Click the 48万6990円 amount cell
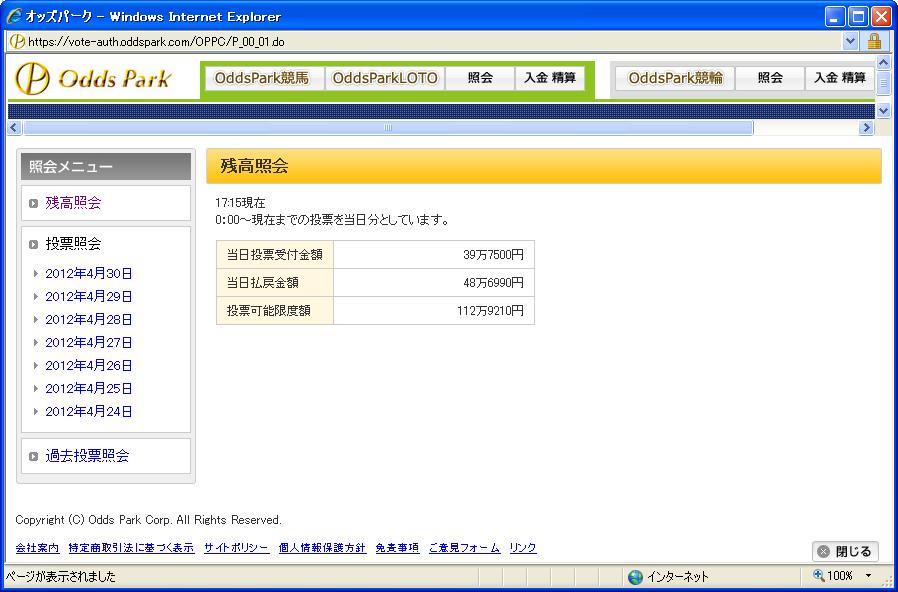The image size is (898, 592). tap(434, 283)
